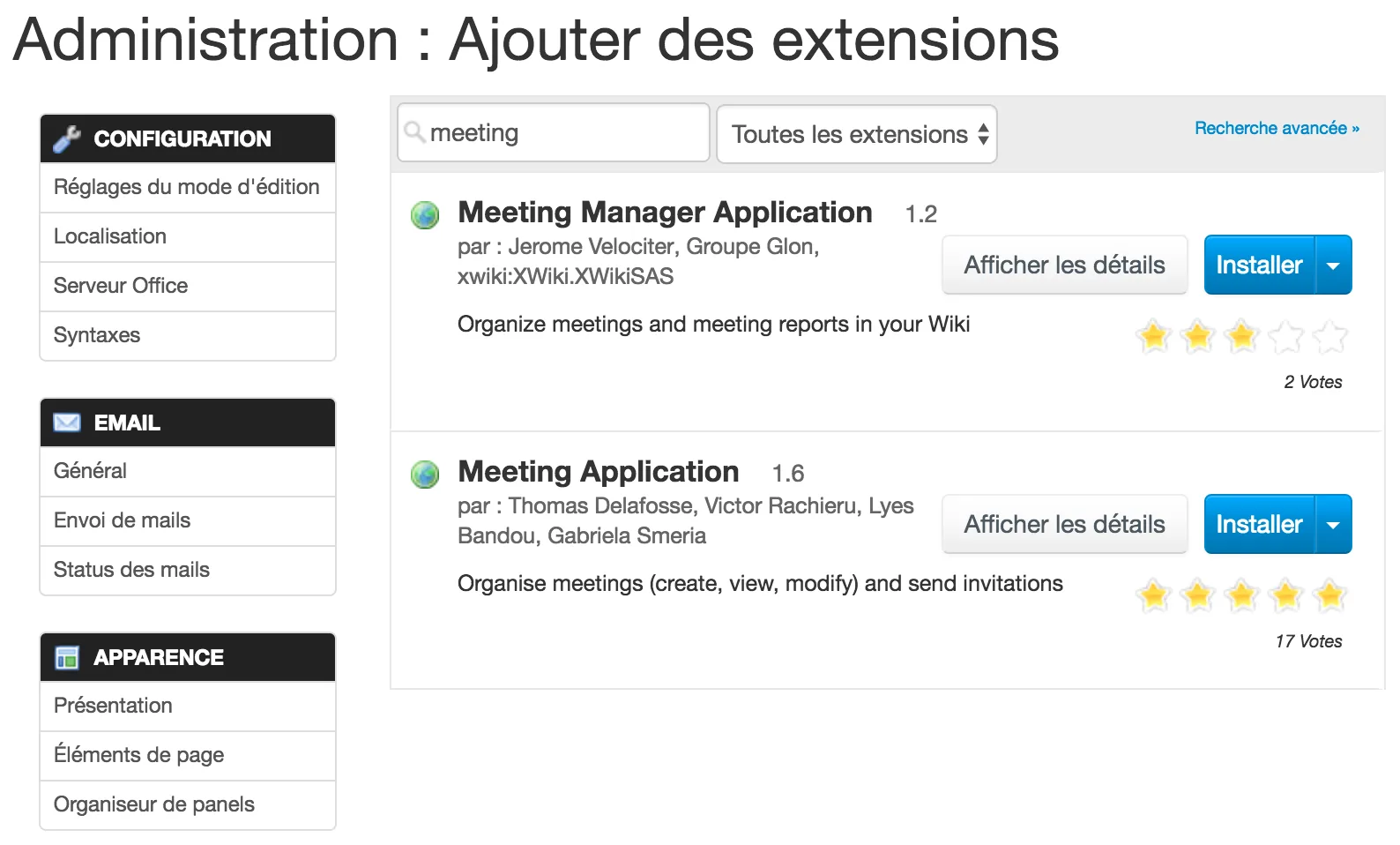This screenshot has height=845, width=1400.
Task: Expand Installer arrow for Meeting Manager Application
Action: tap(1333, 265)
